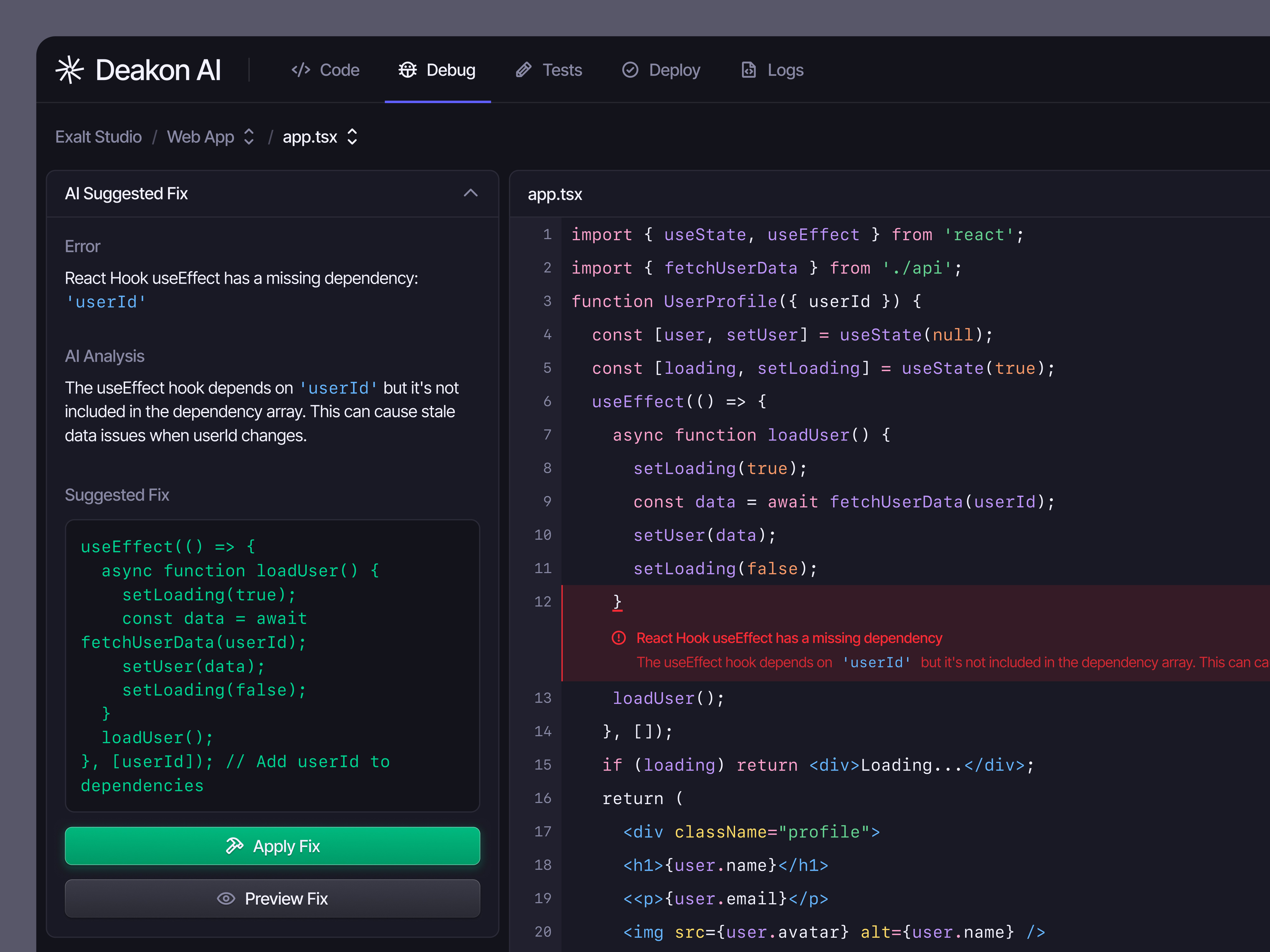The width and height of the screenshot is (1270, 952).
Task: Click "const data = await fetchUserData(userId);" in editor
Action: click(x=844, y=501)
